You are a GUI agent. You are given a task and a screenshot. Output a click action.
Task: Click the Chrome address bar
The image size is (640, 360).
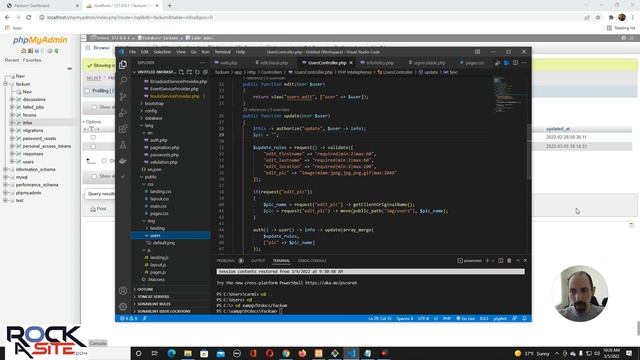coord(310,18)
